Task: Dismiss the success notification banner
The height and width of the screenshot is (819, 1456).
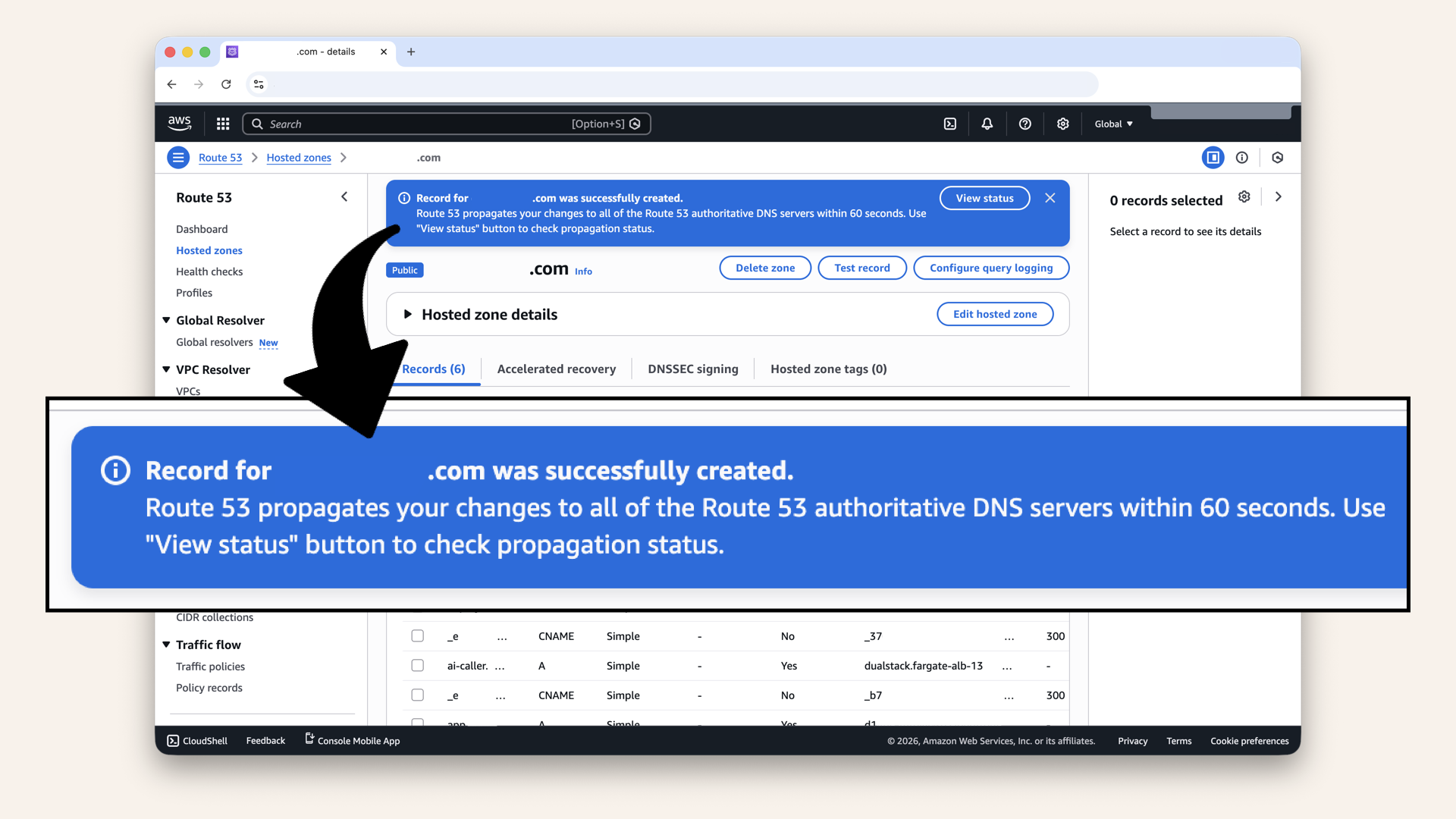Action: [x=1050, y=198]
